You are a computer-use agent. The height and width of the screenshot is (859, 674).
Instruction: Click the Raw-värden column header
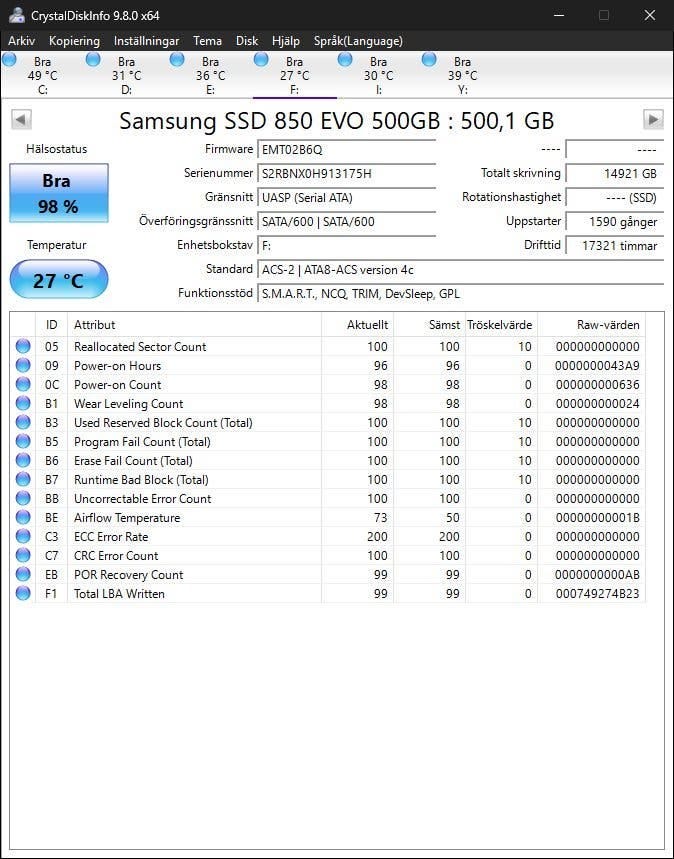pyautogui.click(x=592, y=325)
